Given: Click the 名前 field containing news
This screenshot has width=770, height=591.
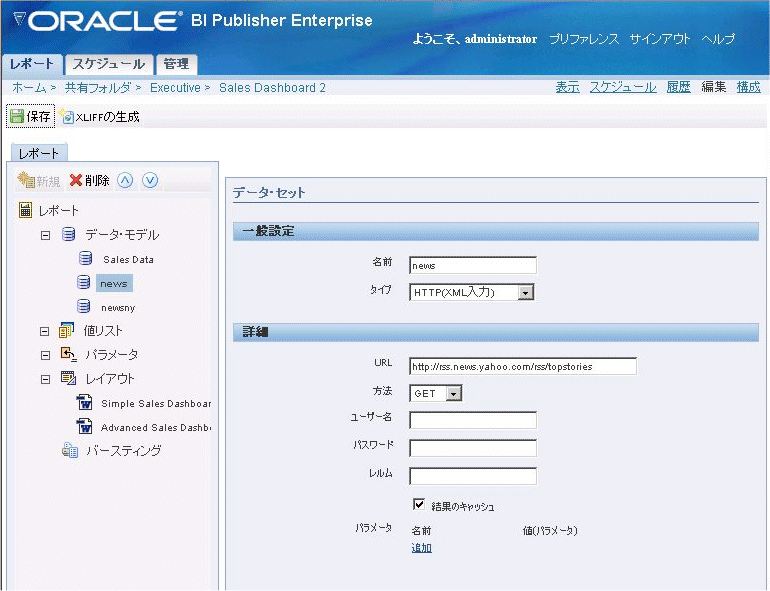Looking at the screenshot, I should coord(473,265).
